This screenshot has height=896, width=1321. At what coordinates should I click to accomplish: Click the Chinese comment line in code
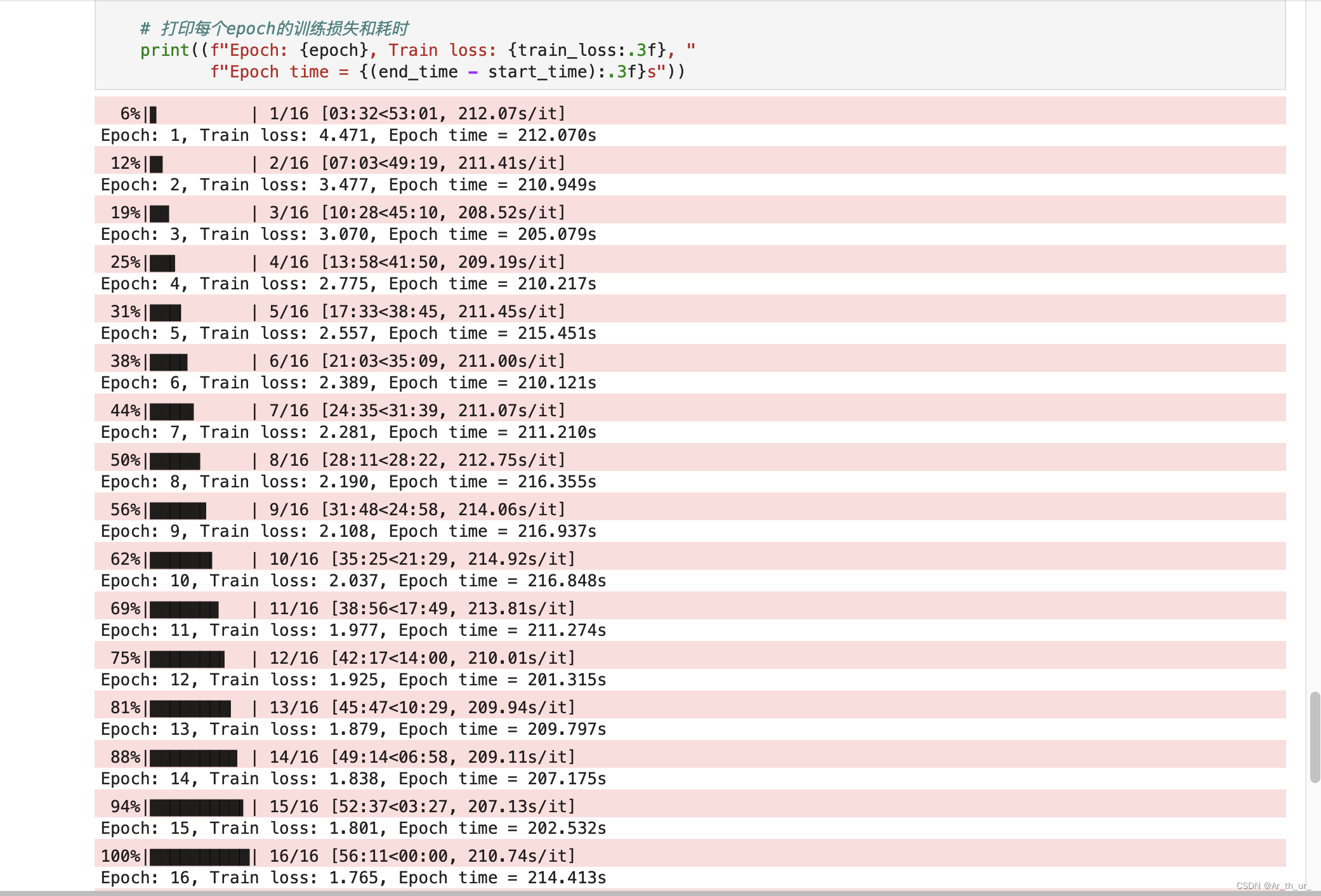pyautogui.click(x=273, y=28)
